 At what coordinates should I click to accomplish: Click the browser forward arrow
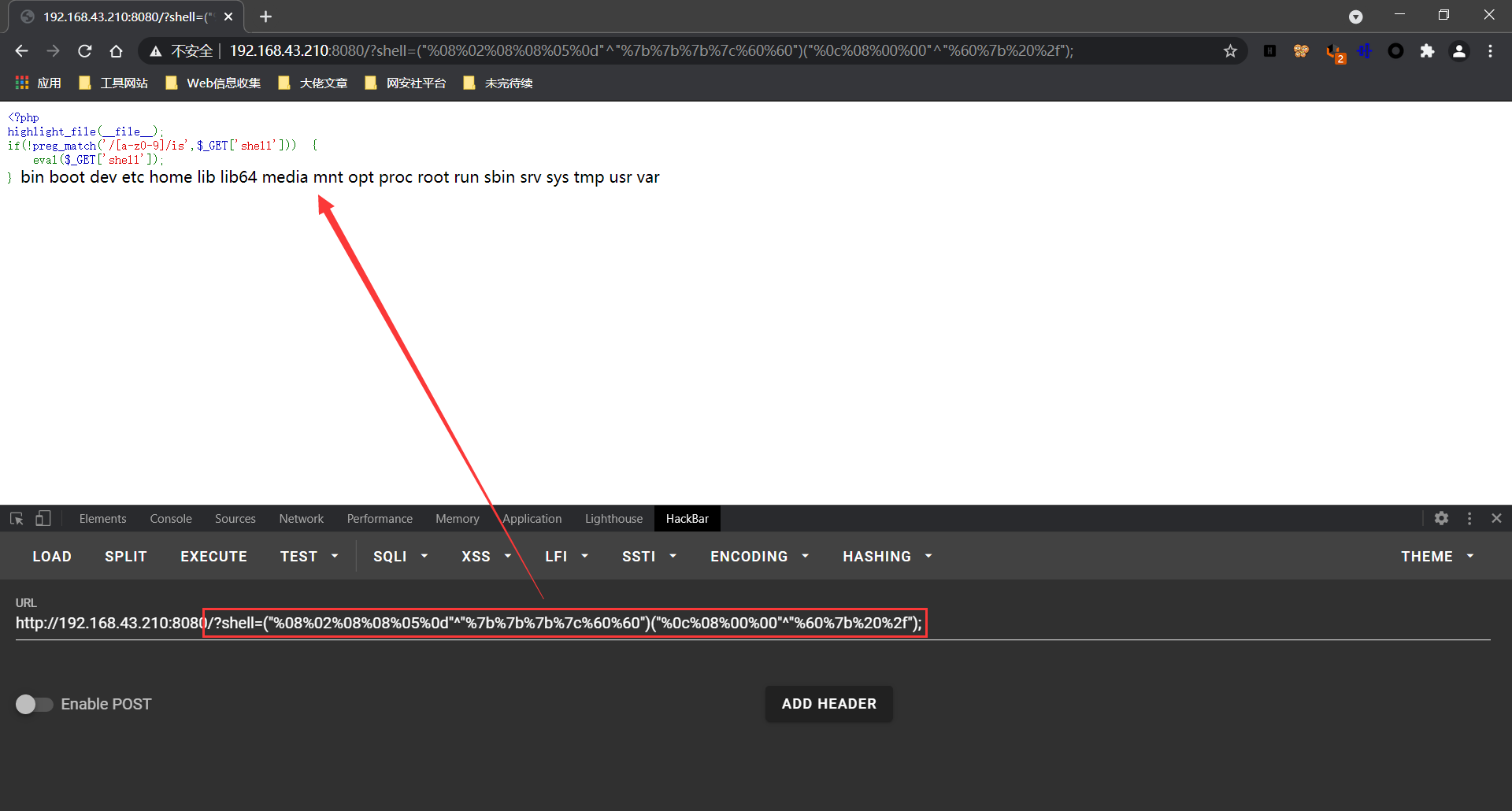click(x=53, y=51)
